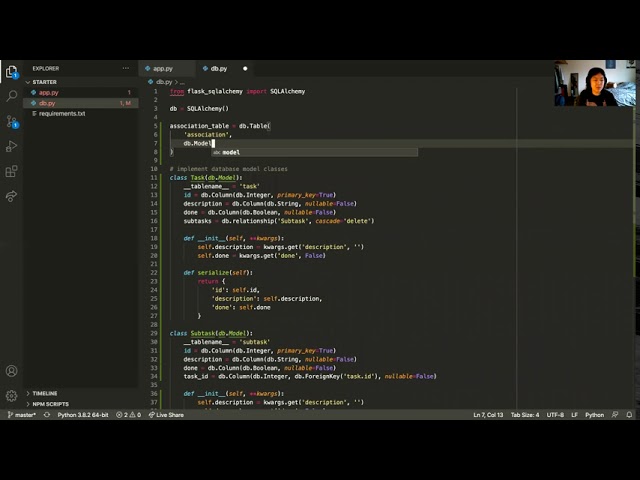This screenshot has width=640, height=480.
Task: Click 'def serialize(self):' line
Action: pos(218,273)
